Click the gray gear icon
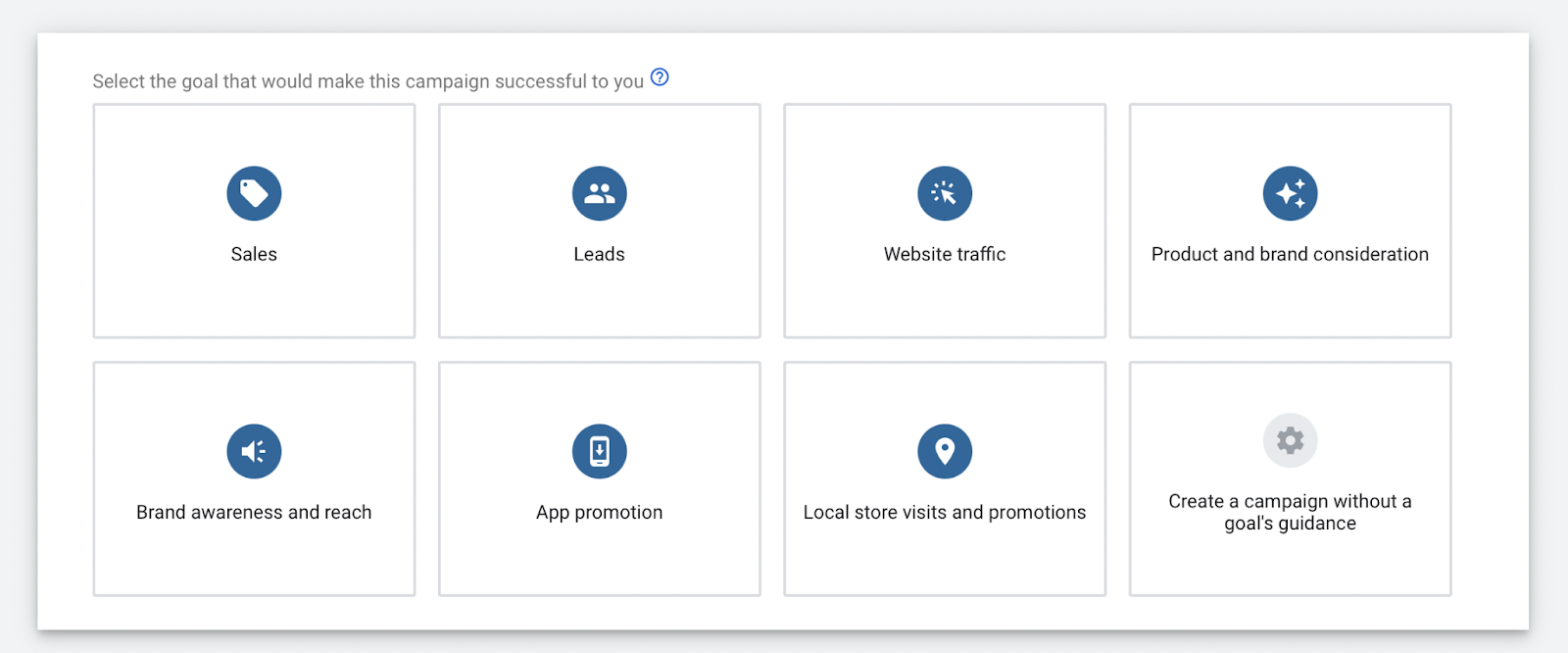Viewport: 1568px width, 653px height. point(1290,440)
